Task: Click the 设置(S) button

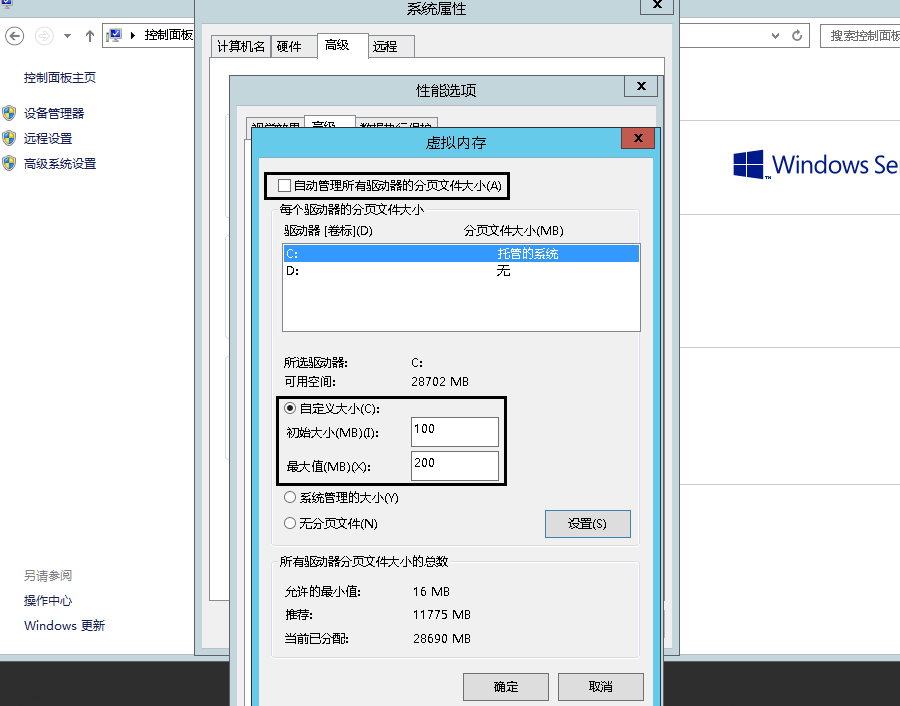Action: coord(588,523)
